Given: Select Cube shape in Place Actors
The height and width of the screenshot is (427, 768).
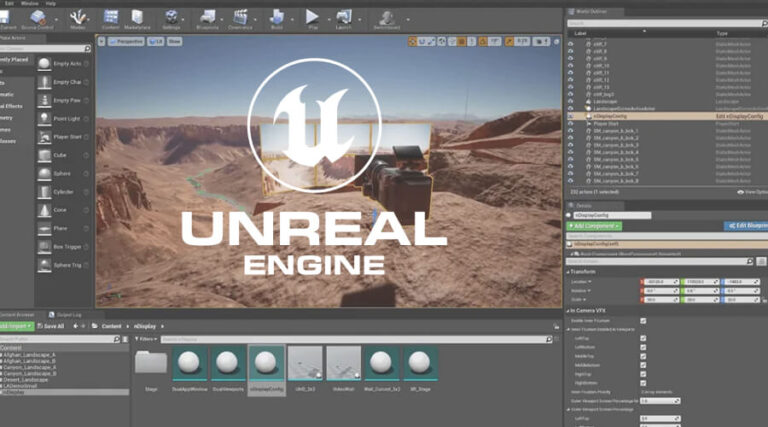Looking at the screenshot, I should coord(63,155).
